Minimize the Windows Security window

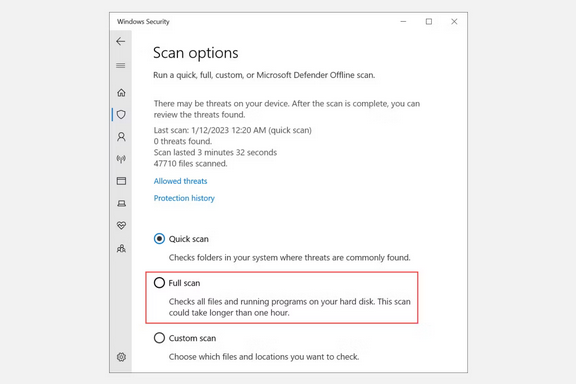coord(403,22)
